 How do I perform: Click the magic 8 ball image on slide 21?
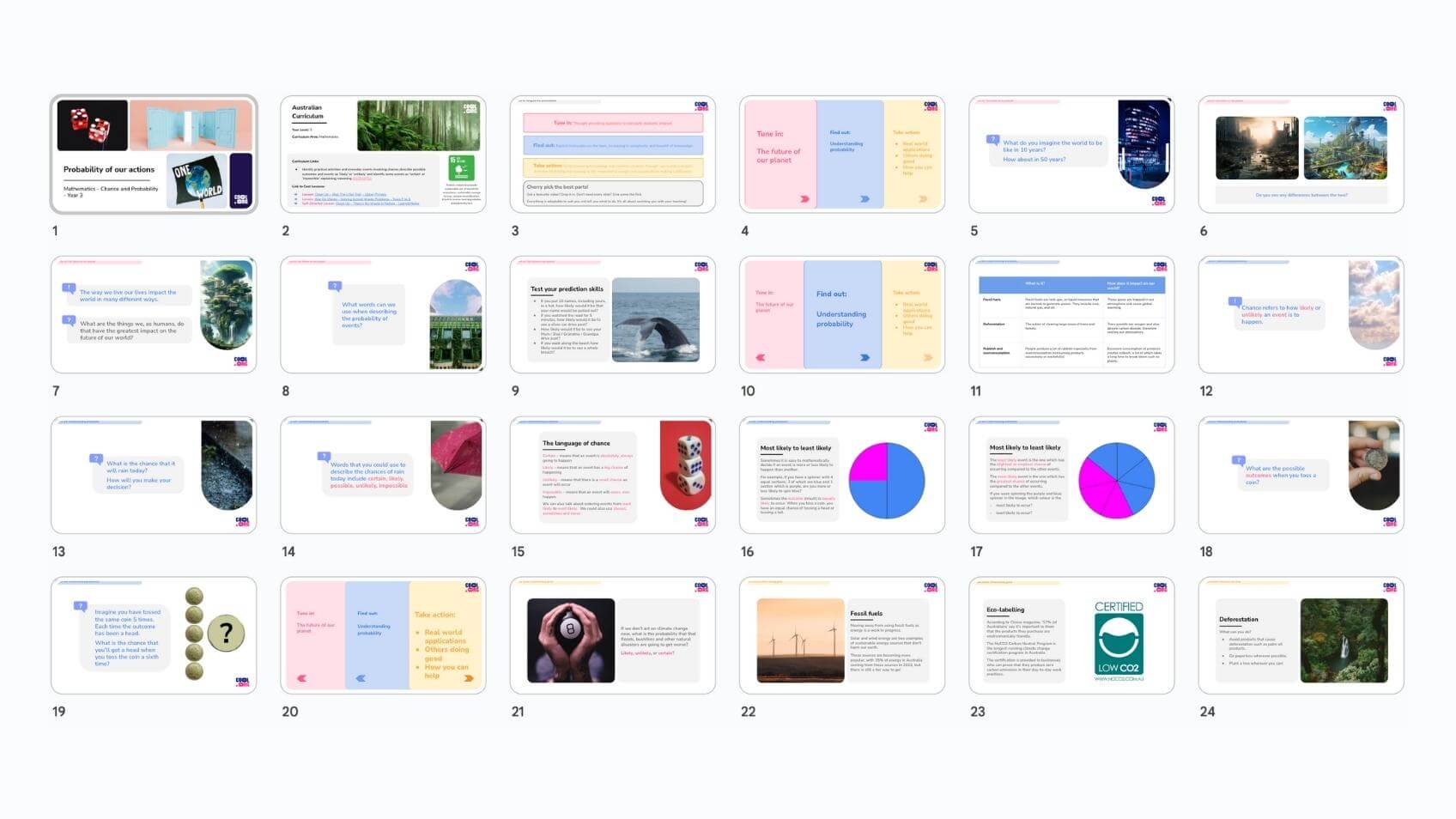pyautogui.click(x=571, y=640)
